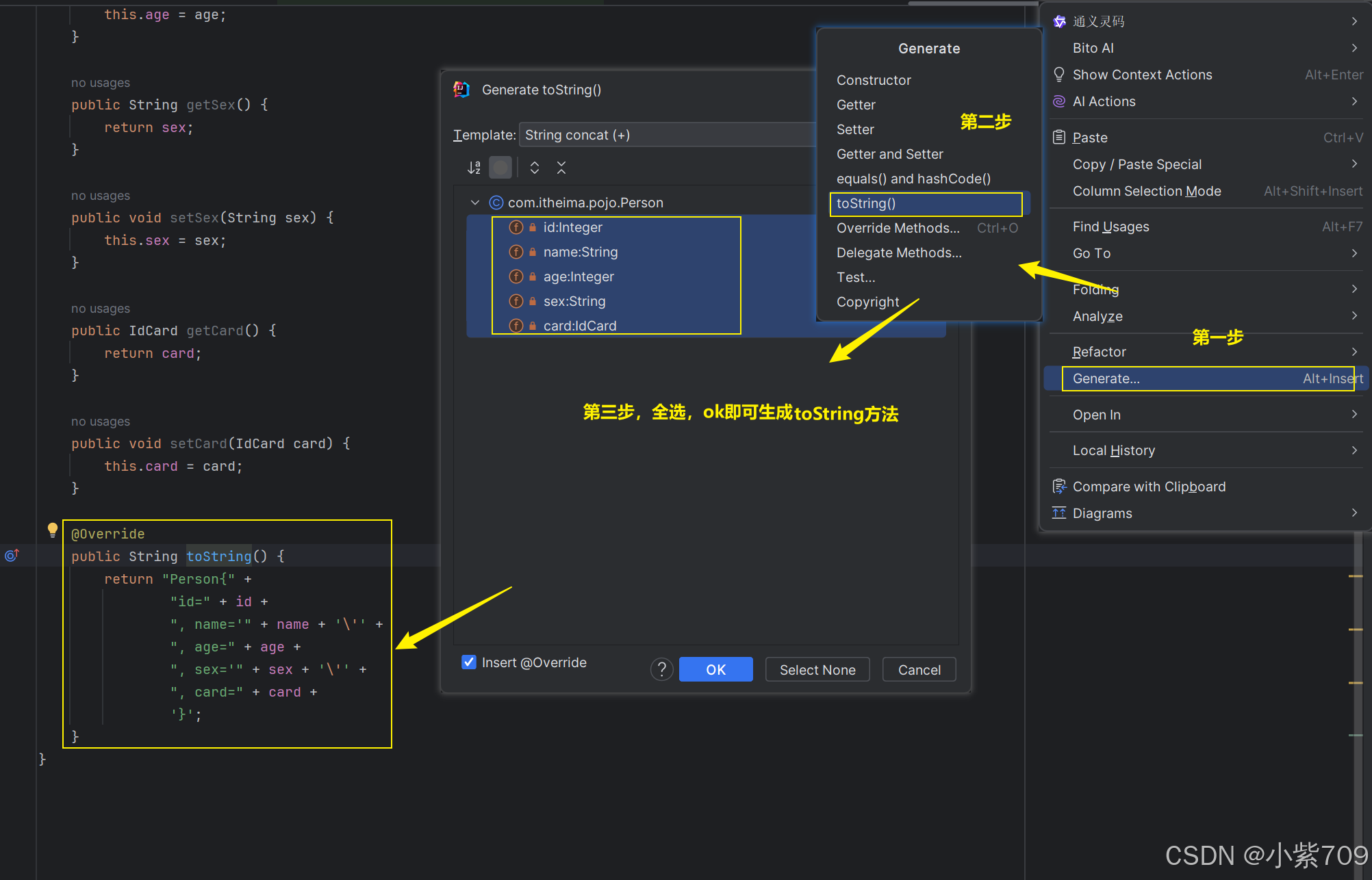Click the override gutter icon beside toString
Viewport: 1372px width, 880px height.
tap(12, 555)
